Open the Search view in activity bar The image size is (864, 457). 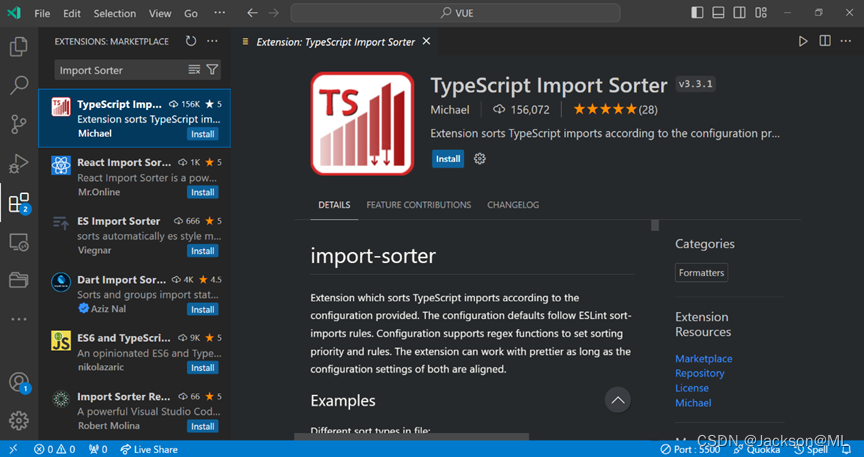[19, 85]
